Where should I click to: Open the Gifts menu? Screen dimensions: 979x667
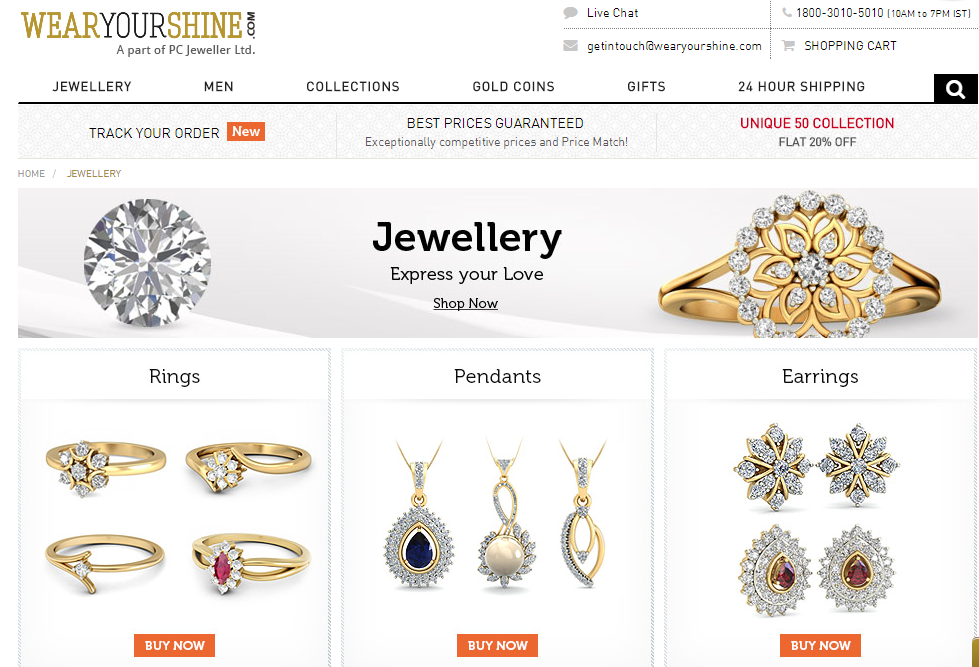tap(646, 87)
